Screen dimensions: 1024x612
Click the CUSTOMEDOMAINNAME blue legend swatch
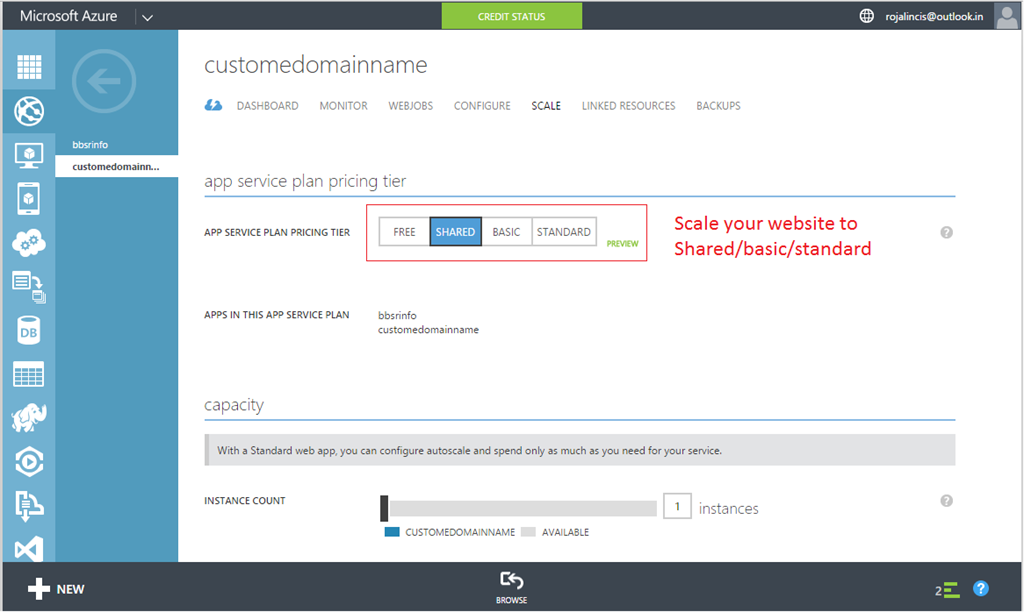[x=392, y=532]
